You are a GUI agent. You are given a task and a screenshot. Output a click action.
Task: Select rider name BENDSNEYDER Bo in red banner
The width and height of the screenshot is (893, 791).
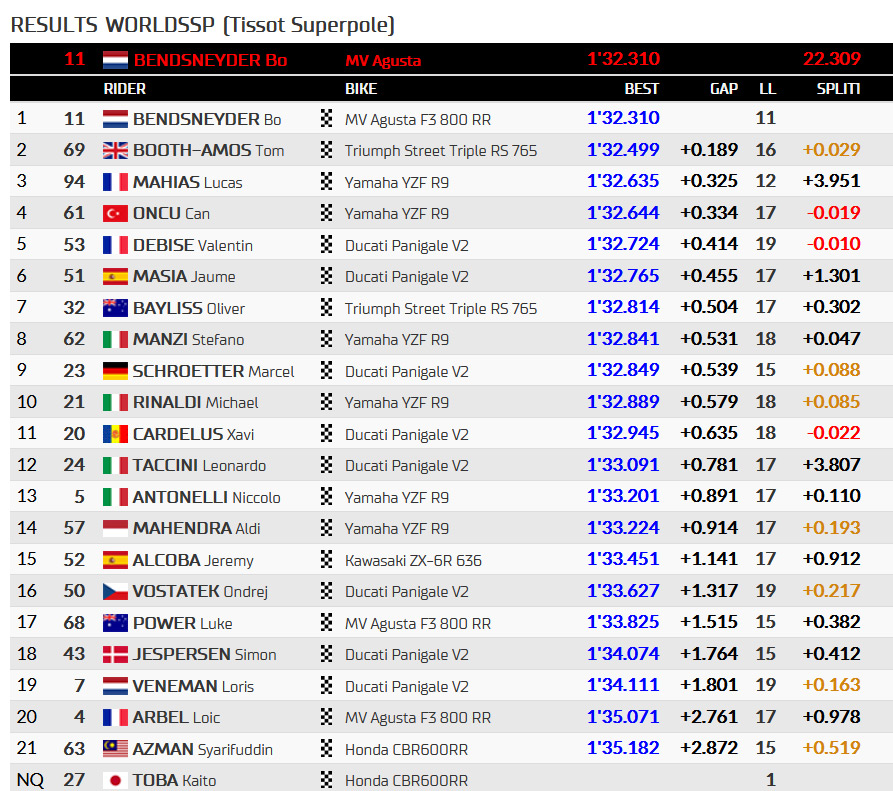(x=210, y=60)
